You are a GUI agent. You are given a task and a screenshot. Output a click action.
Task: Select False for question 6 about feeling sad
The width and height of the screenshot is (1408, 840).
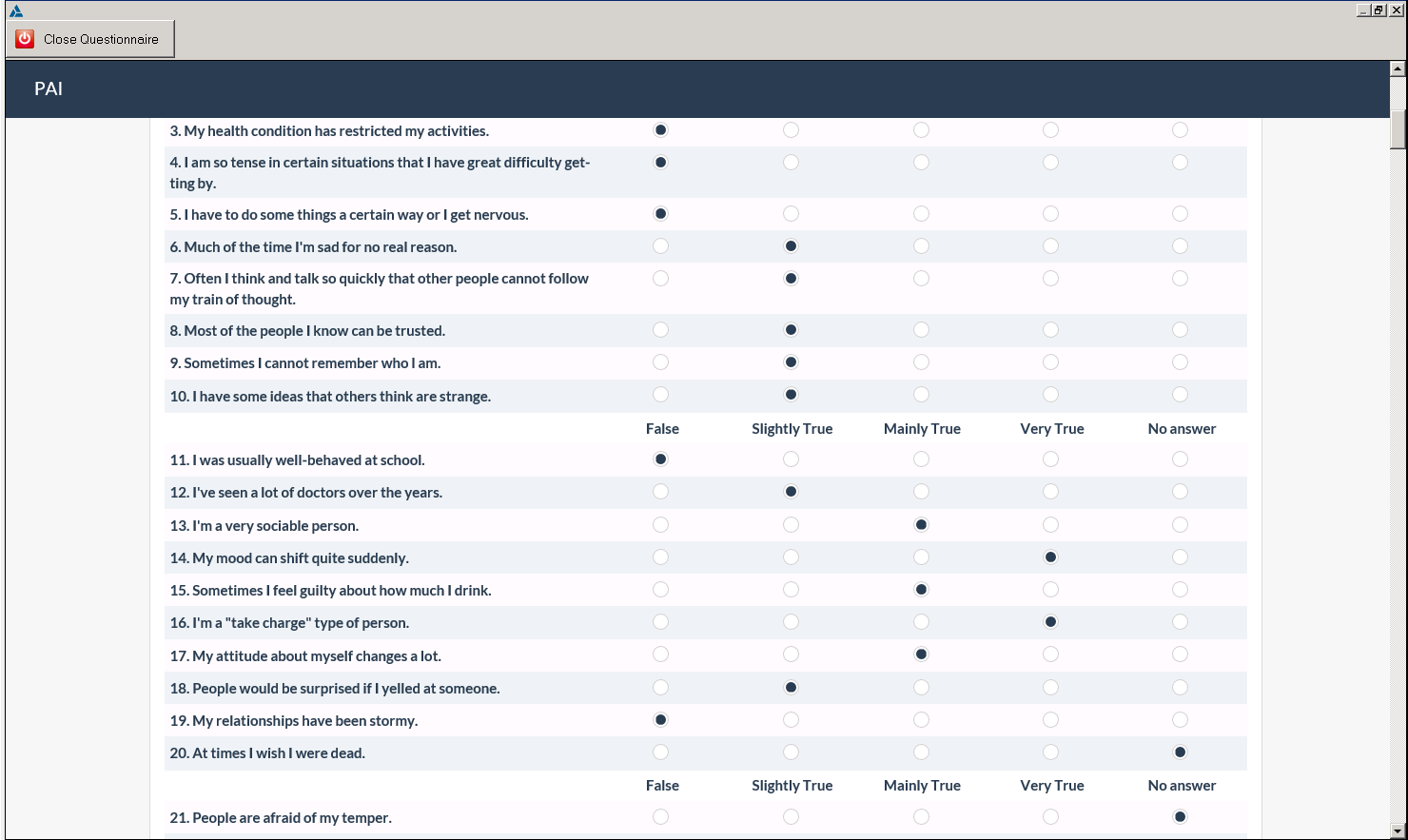[660, 245]
